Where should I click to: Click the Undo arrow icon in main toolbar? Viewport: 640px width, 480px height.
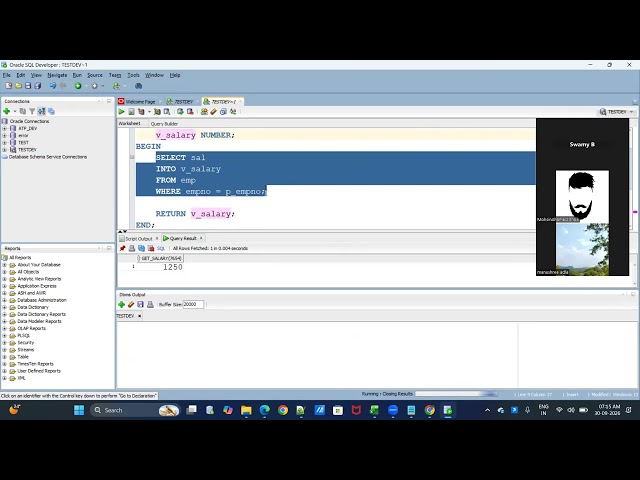click(53, 86)
